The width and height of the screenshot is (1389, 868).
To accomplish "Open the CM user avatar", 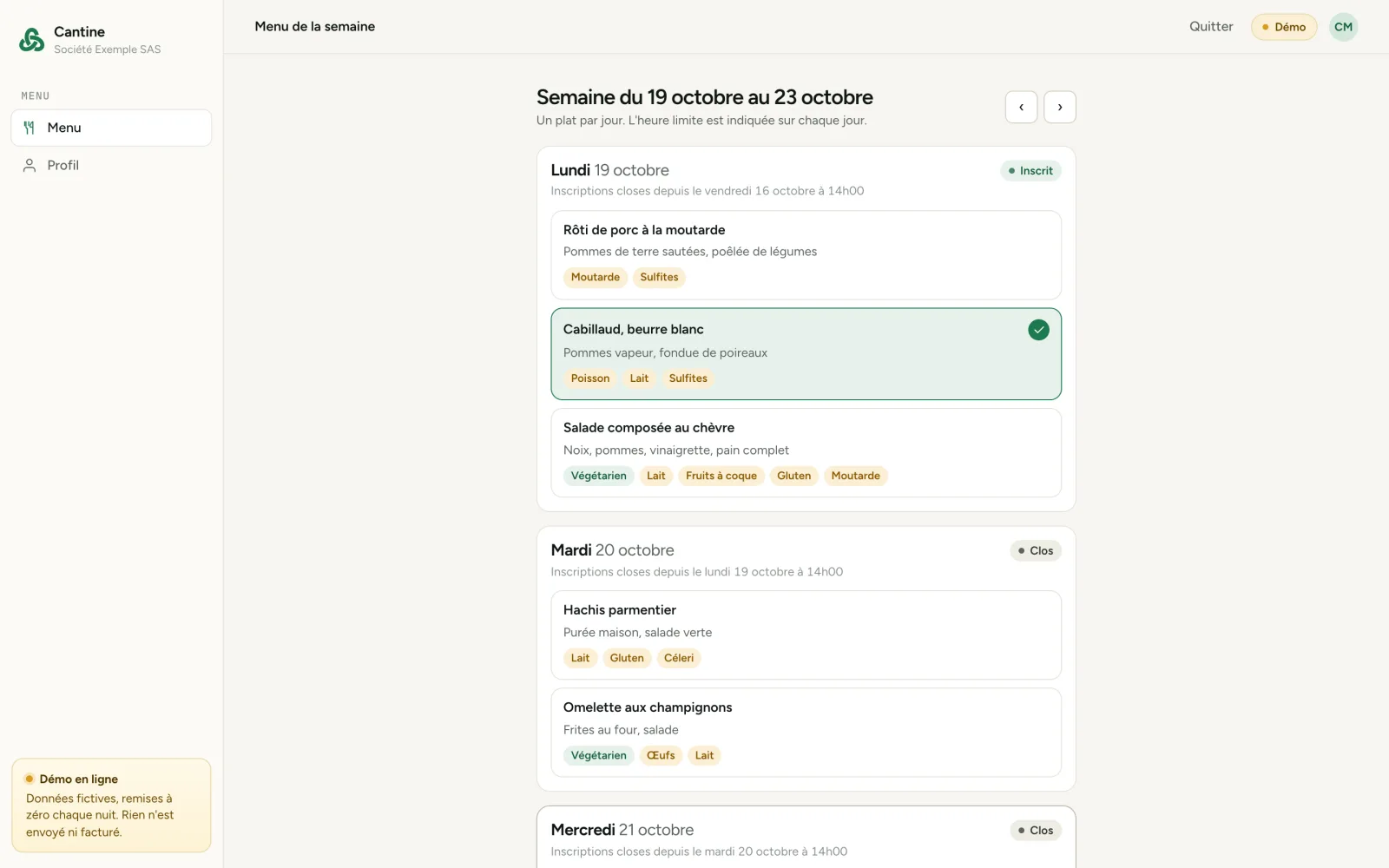I will coord(1343,27).
